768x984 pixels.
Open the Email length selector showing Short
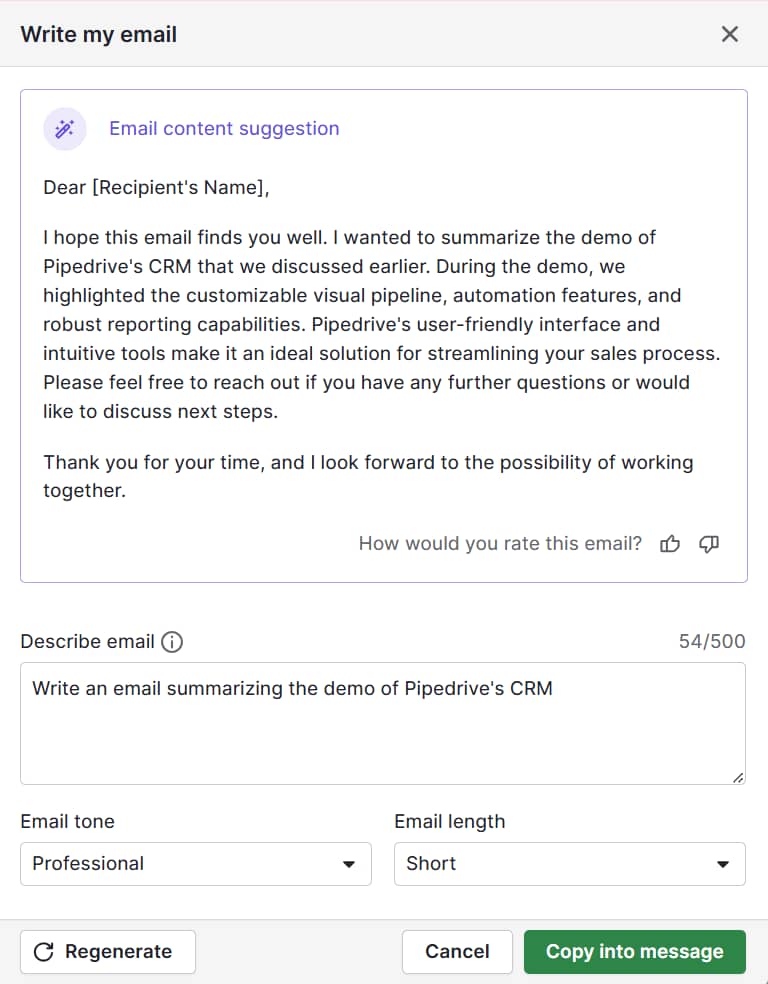(569, 863)
